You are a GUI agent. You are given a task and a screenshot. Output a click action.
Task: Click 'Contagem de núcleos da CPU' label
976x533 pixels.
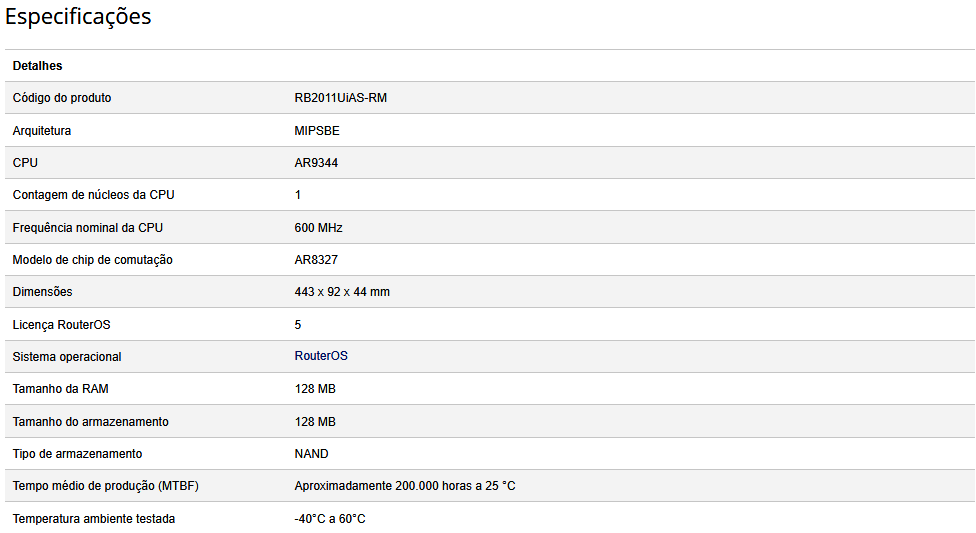93,195
